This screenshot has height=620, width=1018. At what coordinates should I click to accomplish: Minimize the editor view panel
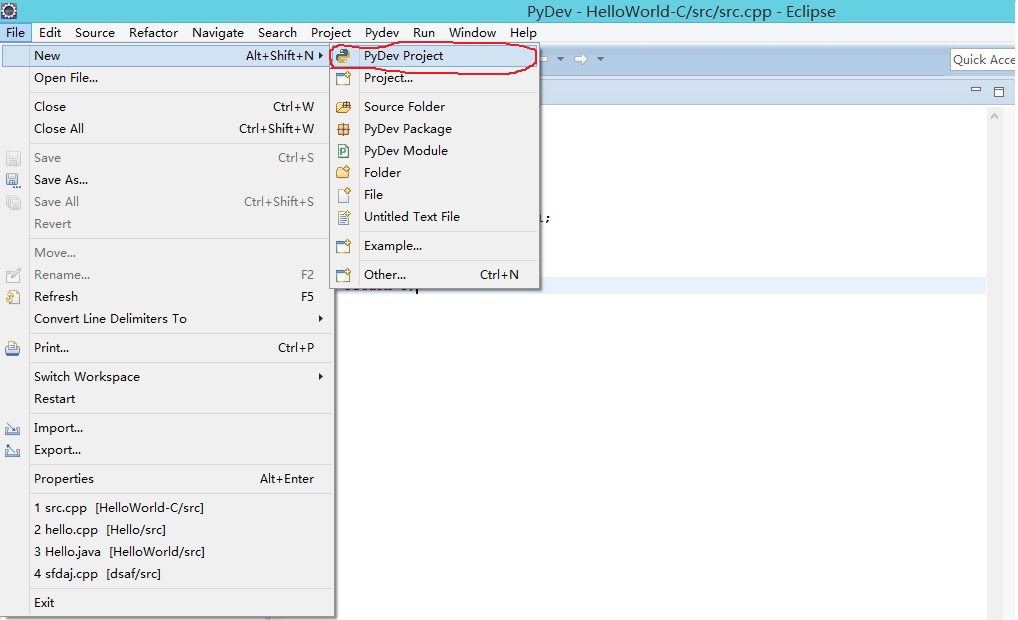tap(976, 90)
